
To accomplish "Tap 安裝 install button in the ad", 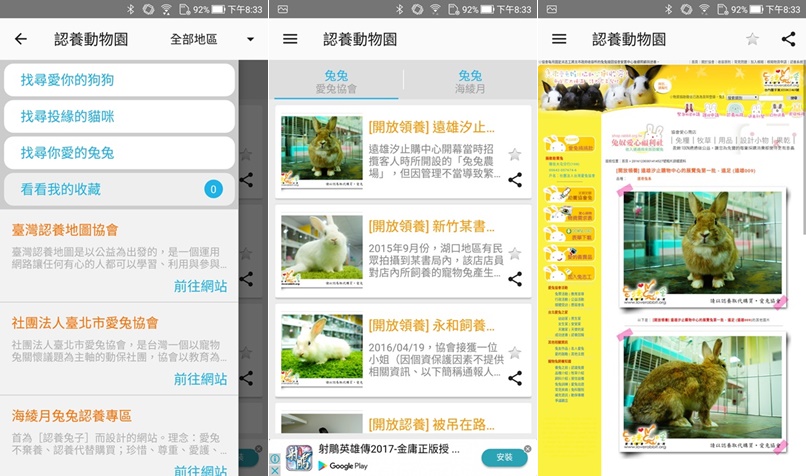I will tap(504, 457).
